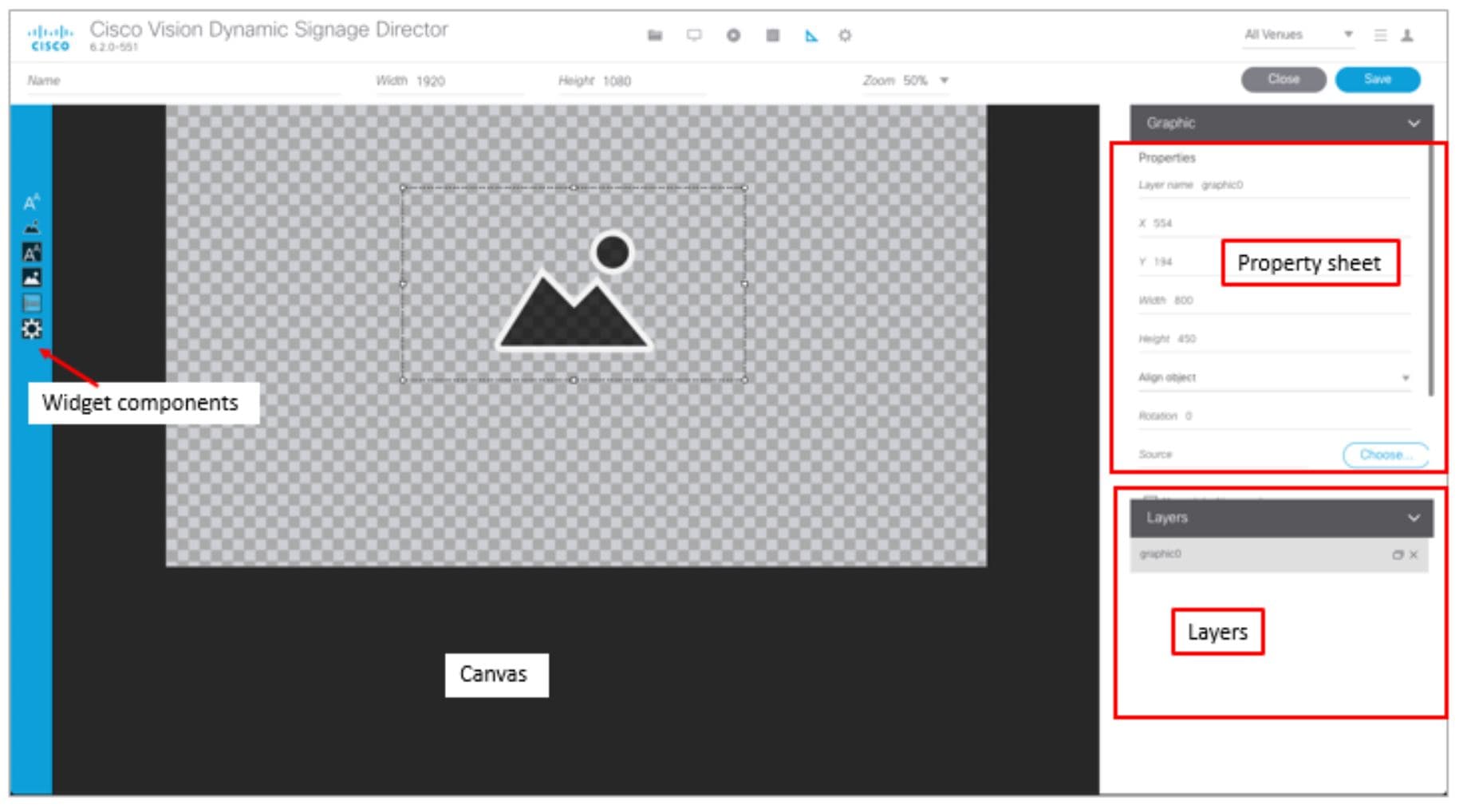Collapse the Layers panel header
The height and width of the screenshot is (812, 1471).
[x=1415, y=518]
